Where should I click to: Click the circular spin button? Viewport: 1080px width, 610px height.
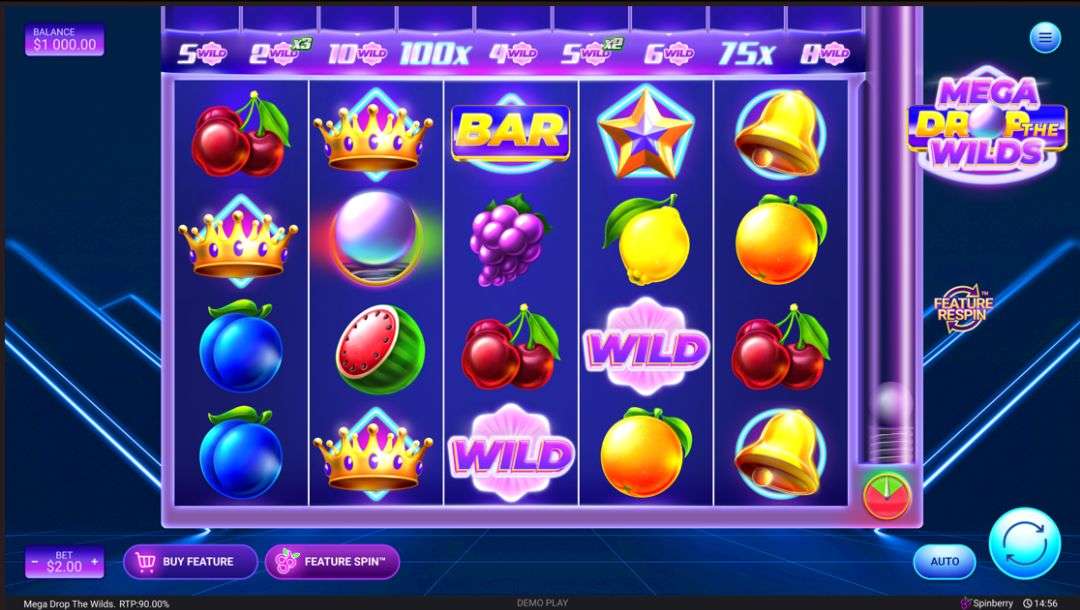(1024, 543)
